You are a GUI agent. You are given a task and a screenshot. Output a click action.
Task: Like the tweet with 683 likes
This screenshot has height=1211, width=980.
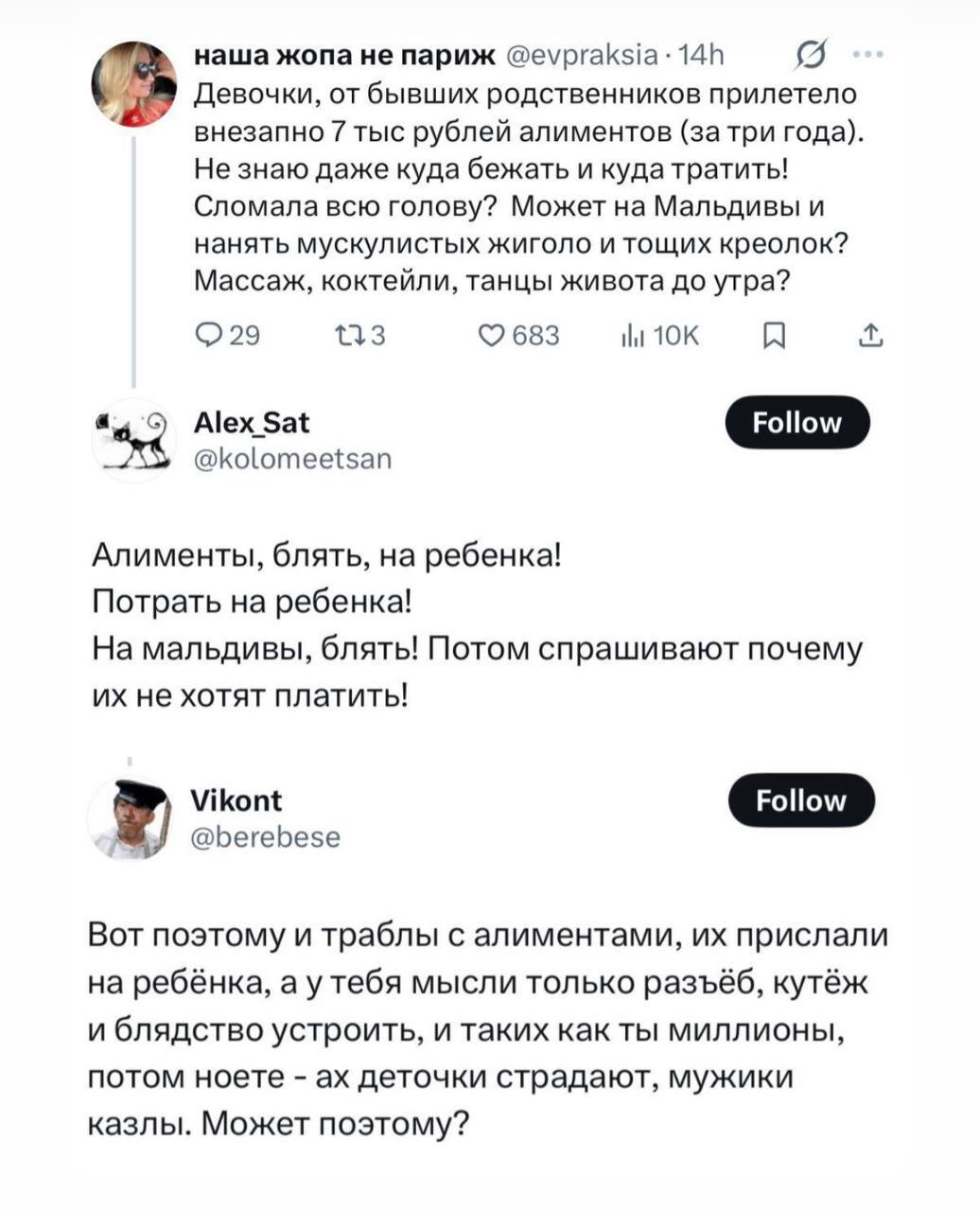click(489, 335)
